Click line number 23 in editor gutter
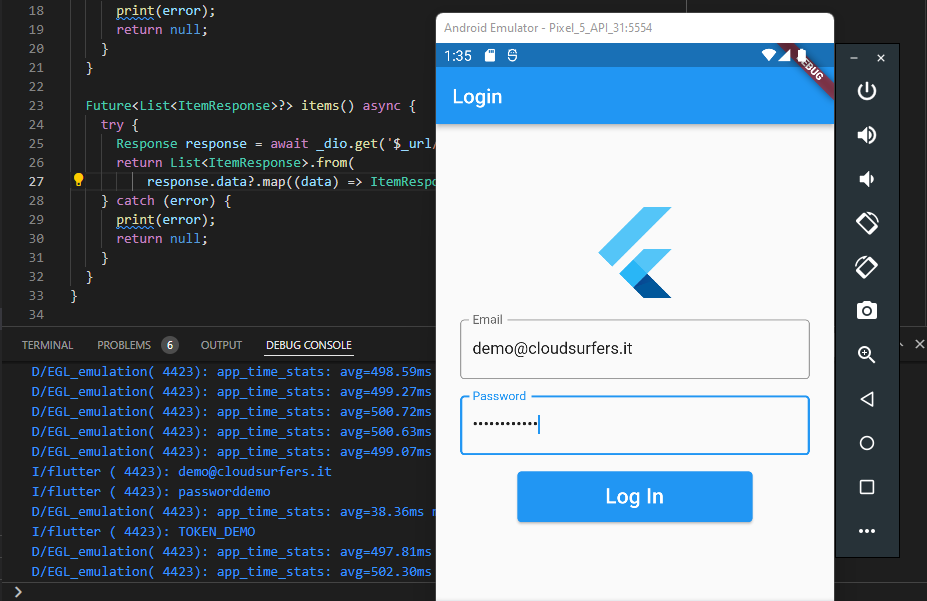 tap(36, 106)
